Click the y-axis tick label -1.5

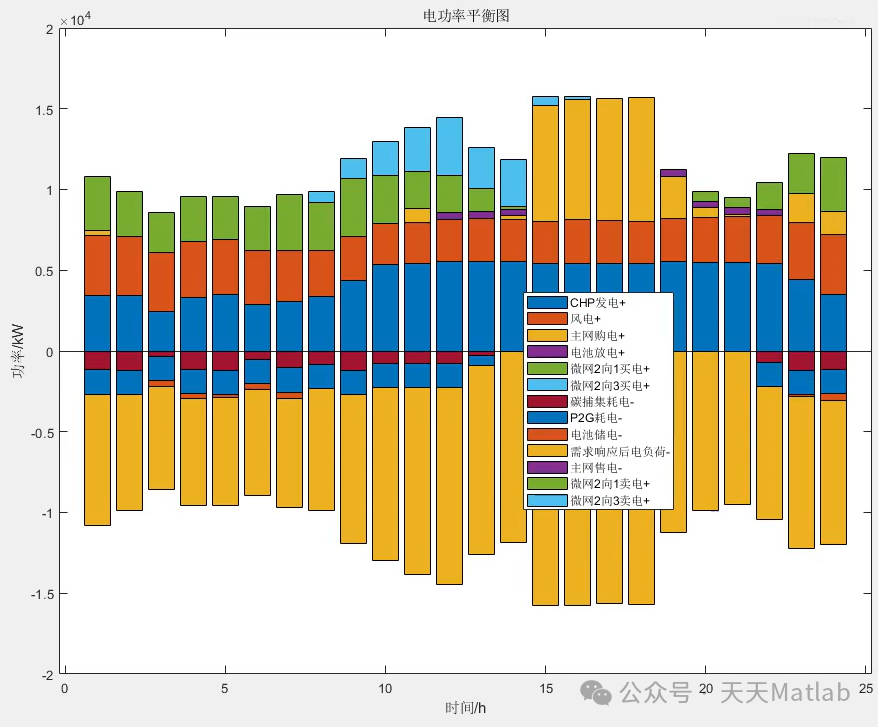click(x=42, y=595)
